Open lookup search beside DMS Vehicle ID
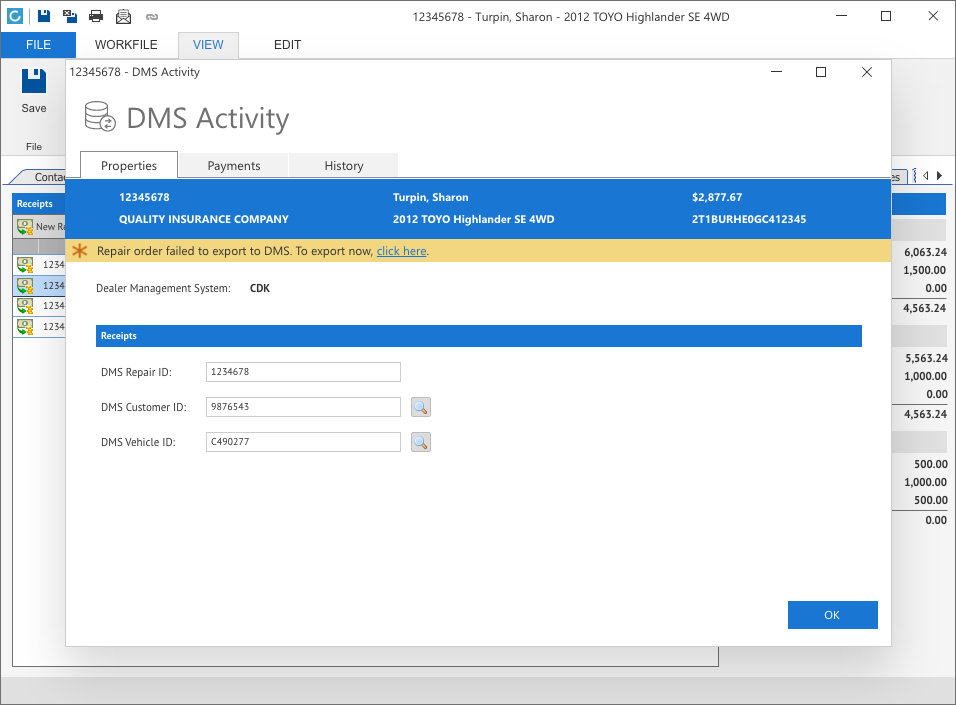This screenshot has width=956, height=705. (421, 442)
